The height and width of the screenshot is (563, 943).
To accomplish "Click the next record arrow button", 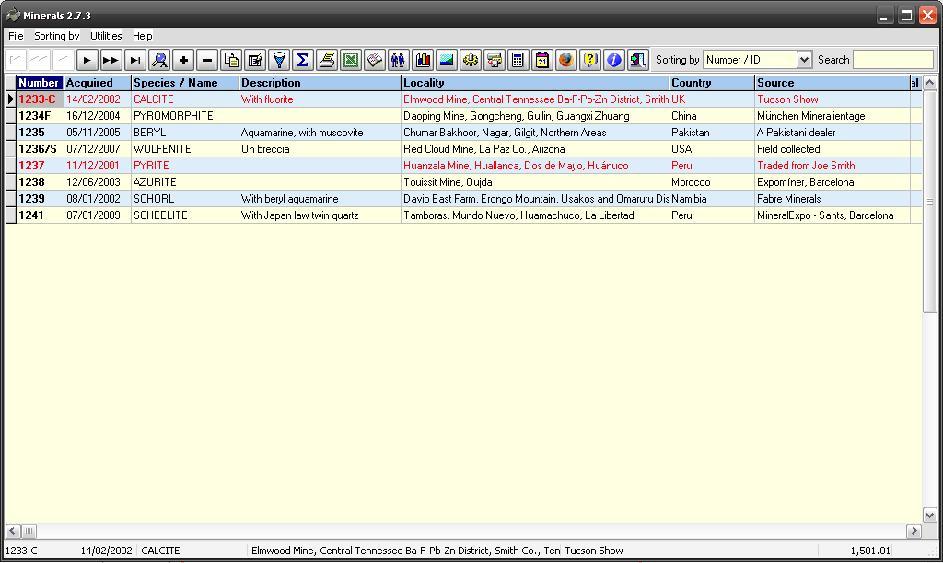I will [87, 60].
